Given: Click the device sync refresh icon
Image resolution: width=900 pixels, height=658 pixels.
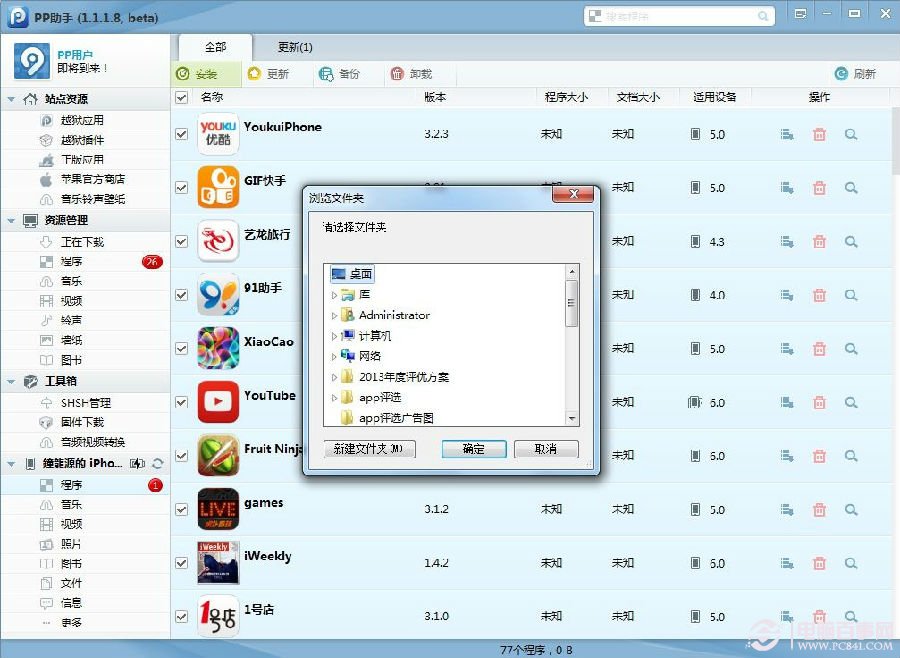Looking at the screenshot, I should 158,463.
